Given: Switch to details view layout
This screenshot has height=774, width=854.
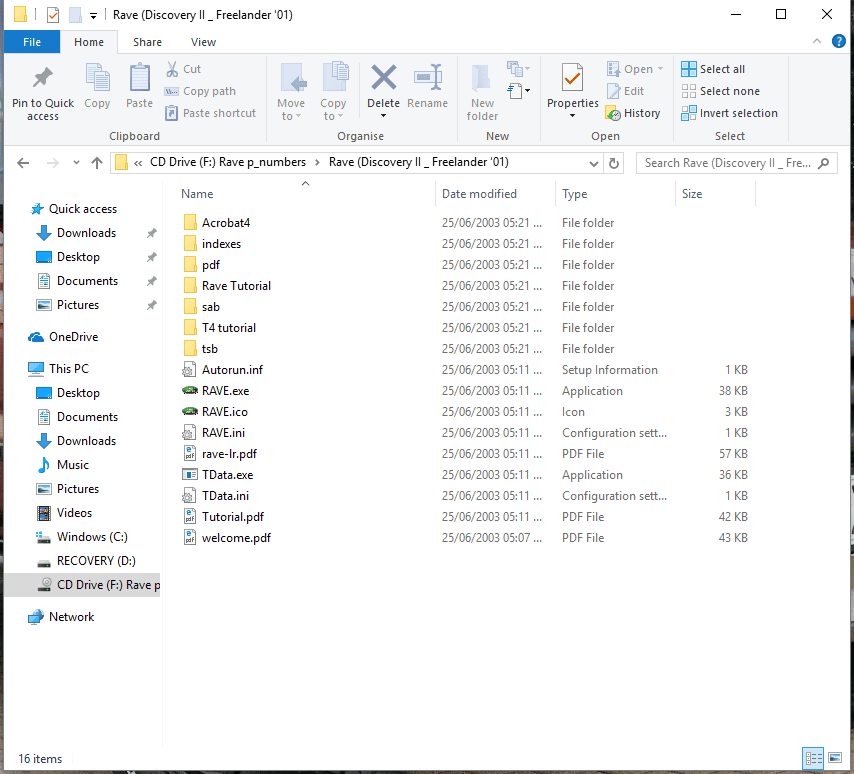Looking at the screenshot, I should pos(814,758).
